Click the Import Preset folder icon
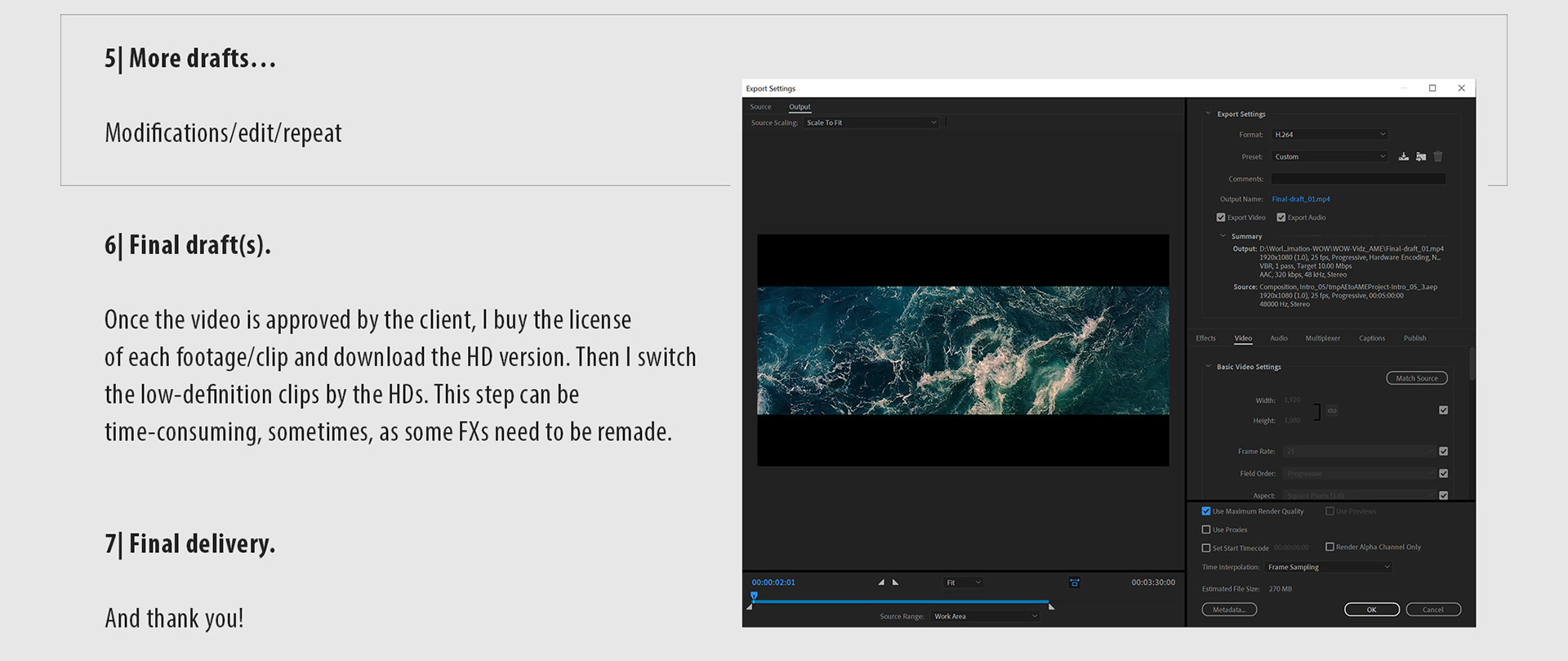1568x661 pixels. pyautogui.click(x=1421, y=156)
